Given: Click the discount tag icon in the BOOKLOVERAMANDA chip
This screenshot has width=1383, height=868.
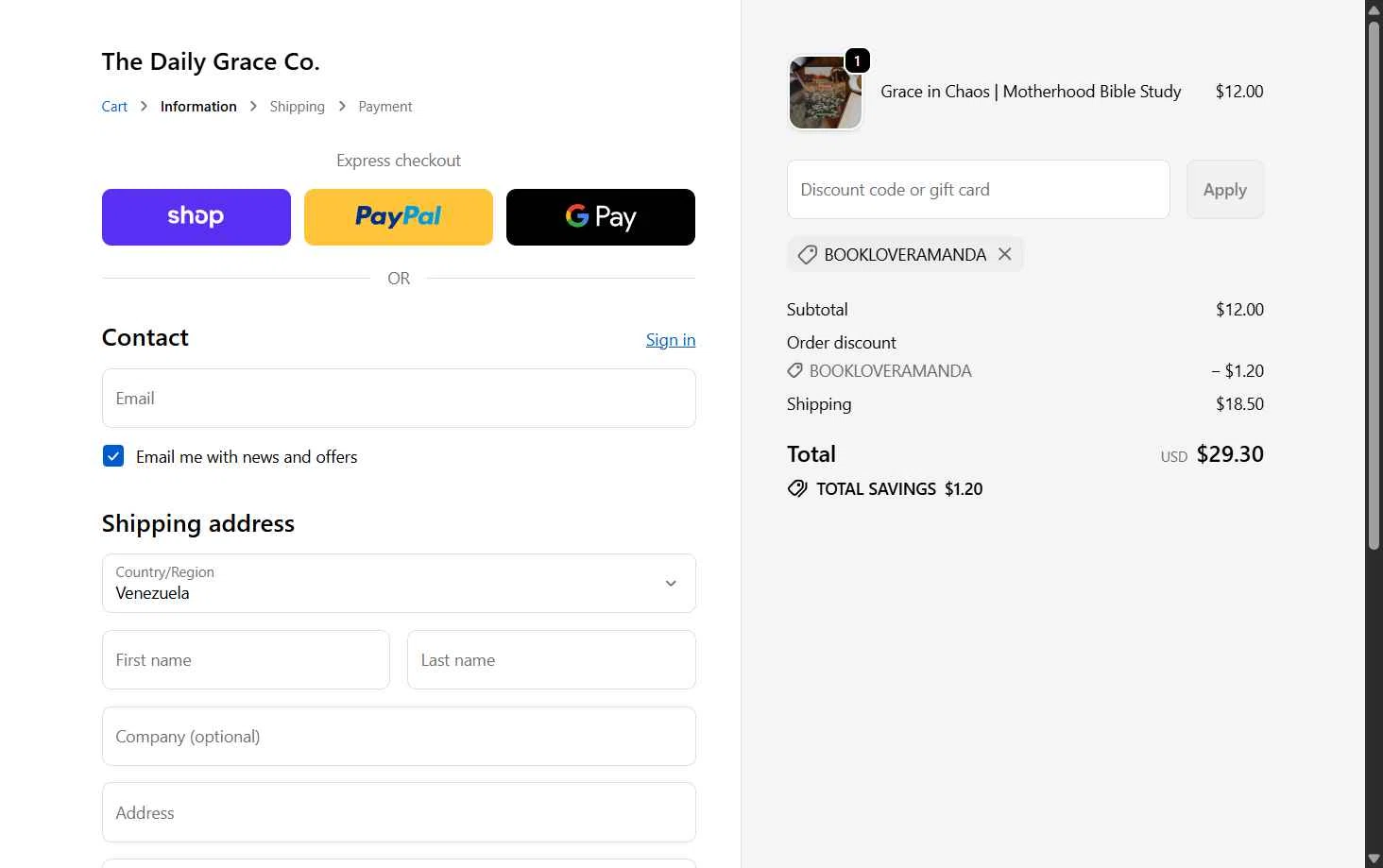Looking at the screenshot, I should point(807,254).
